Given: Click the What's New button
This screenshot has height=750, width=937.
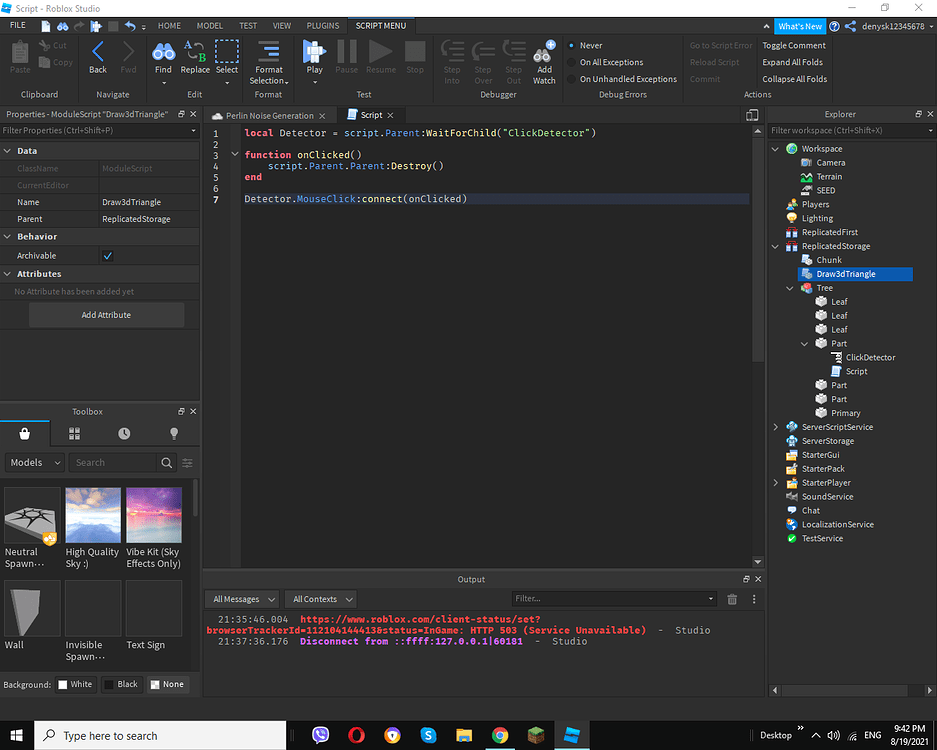Looking at the screenshot, I should coord(800,26).
